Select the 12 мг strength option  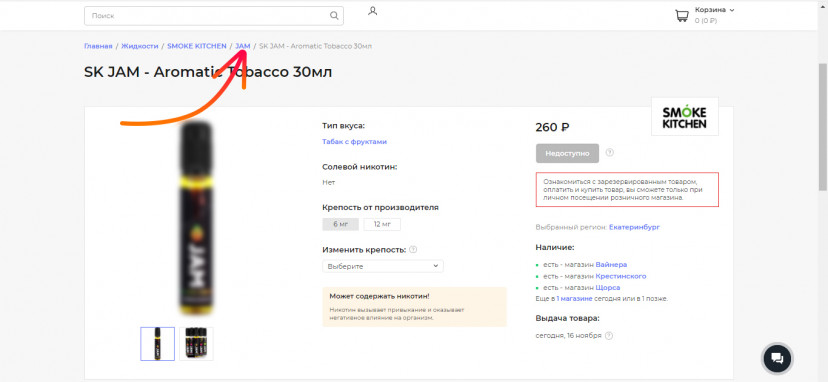(x=382, y=225)
